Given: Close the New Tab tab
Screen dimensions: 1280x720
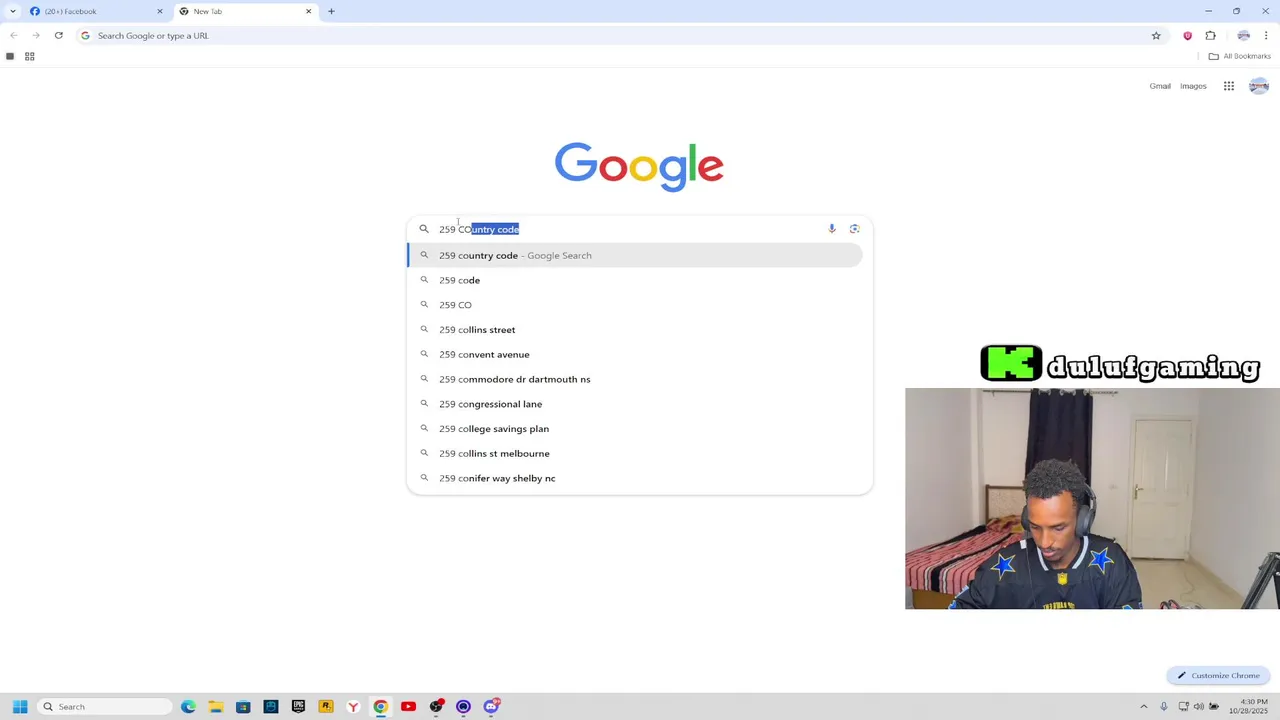Looking at the screenshot, I should 308,11.
